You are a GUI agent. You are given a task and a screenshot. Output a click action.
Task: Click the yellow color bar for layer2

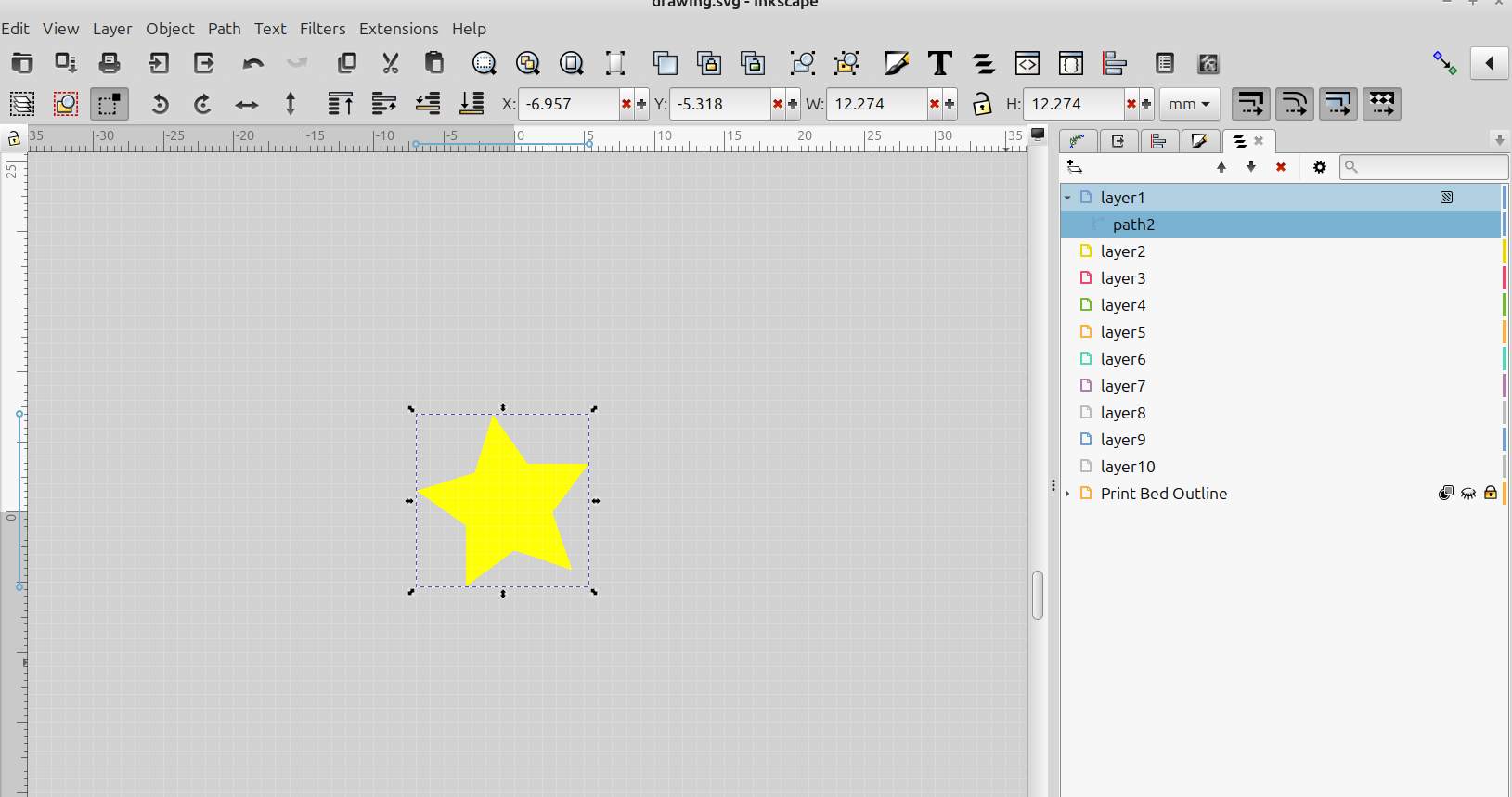pos(1504,251)
